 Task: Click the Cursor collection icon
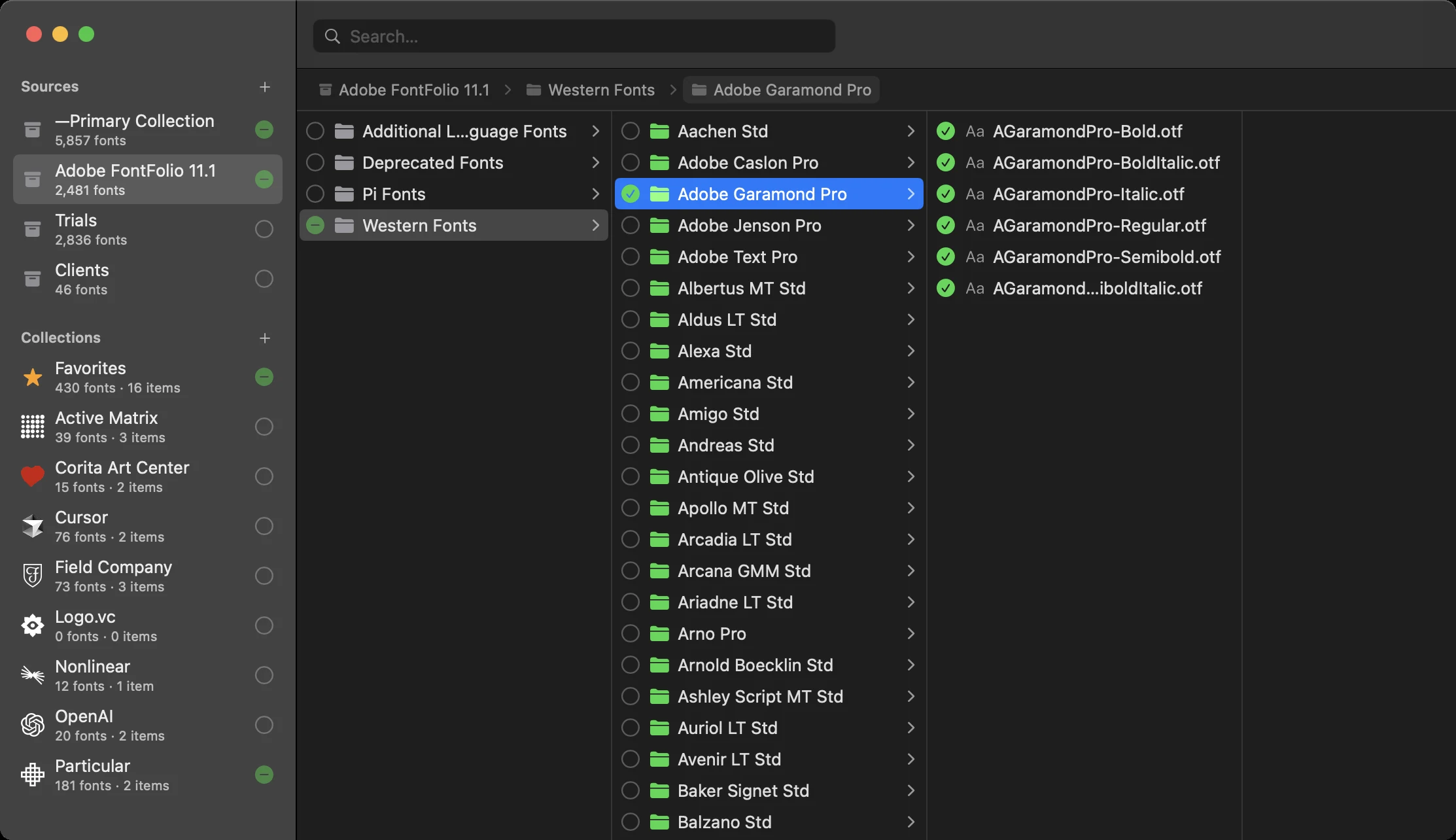[x=33, y=527]
